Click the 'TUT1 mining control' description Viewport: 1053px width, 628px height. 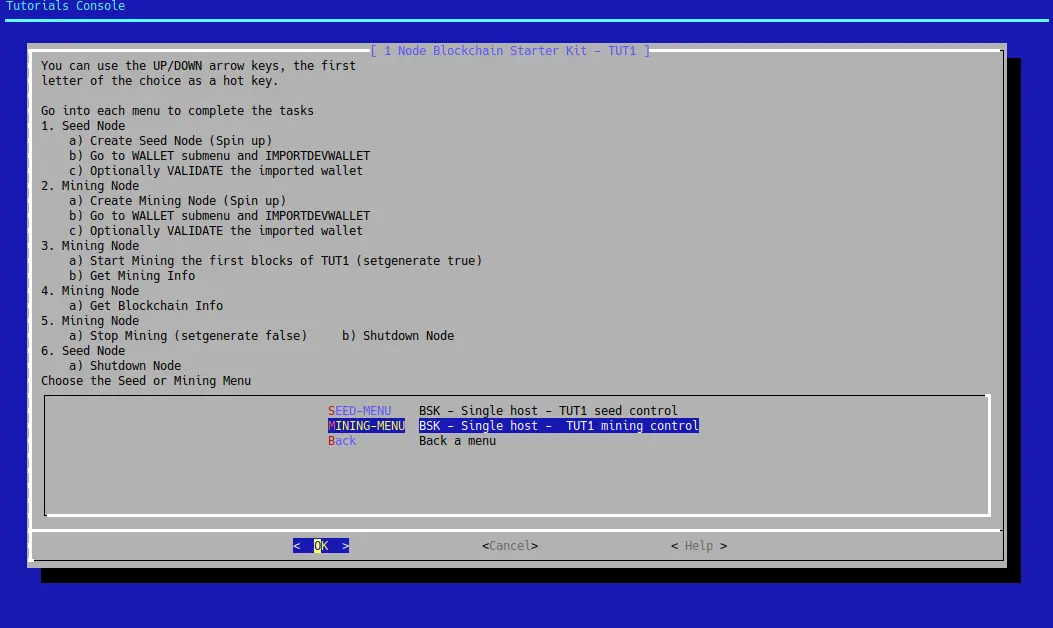click(558, 426)
